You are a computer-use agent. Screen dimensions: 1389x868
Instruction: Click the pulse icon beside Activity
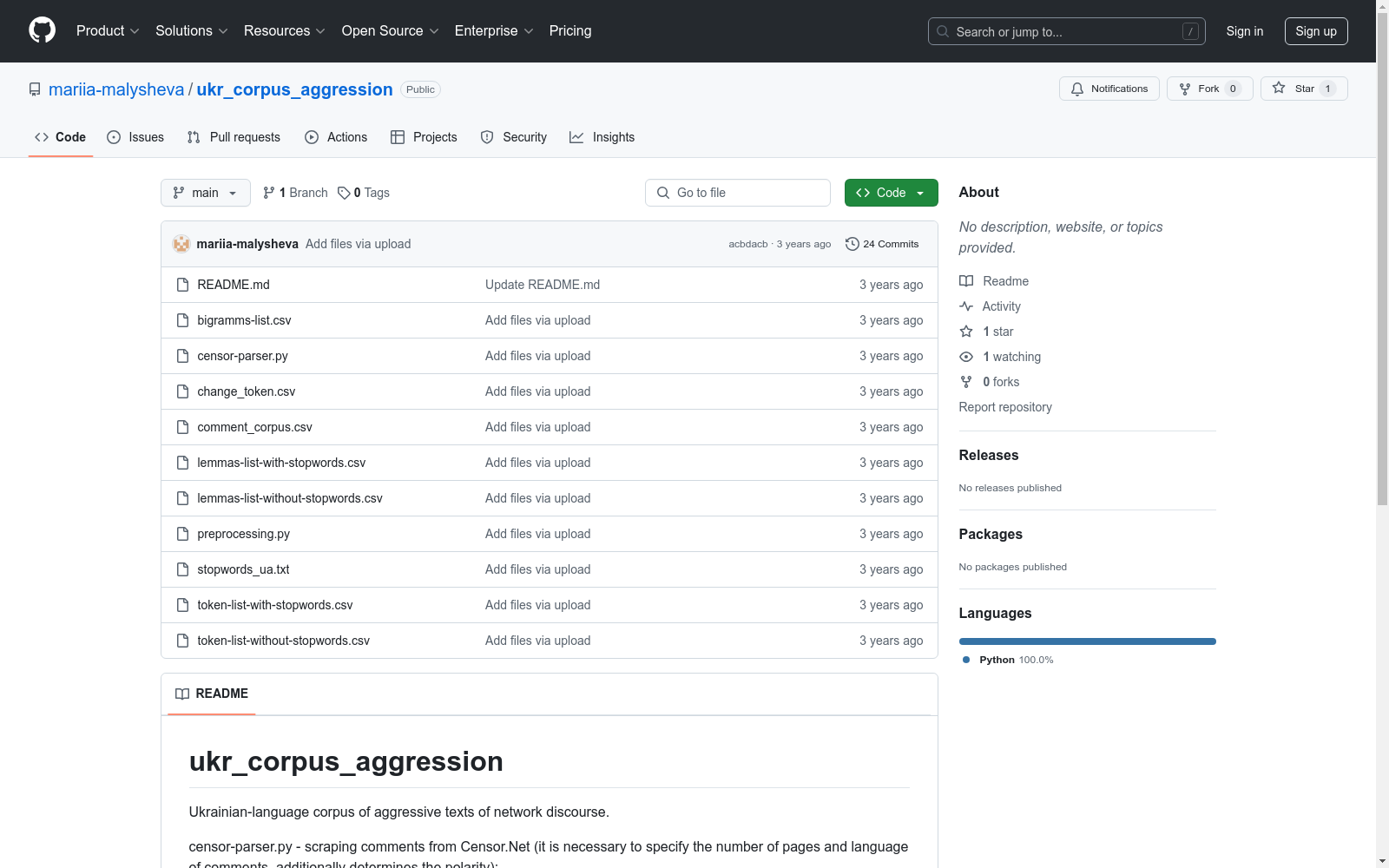pos(966,306)
